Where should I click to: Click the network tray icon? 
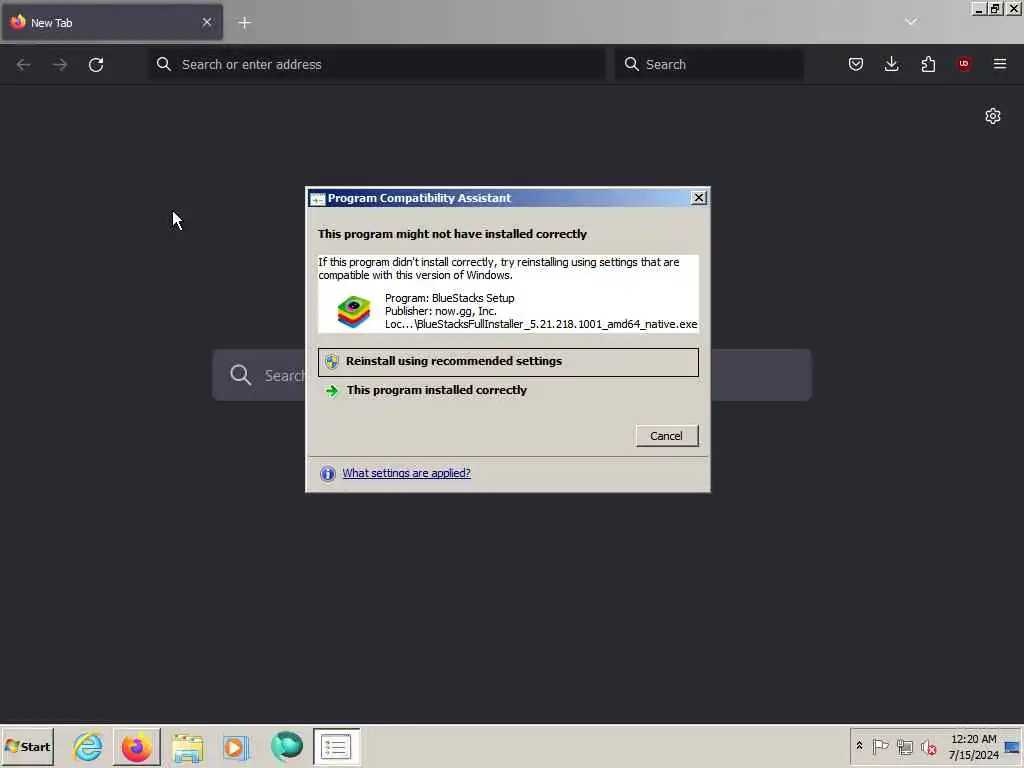coord(904,746)
